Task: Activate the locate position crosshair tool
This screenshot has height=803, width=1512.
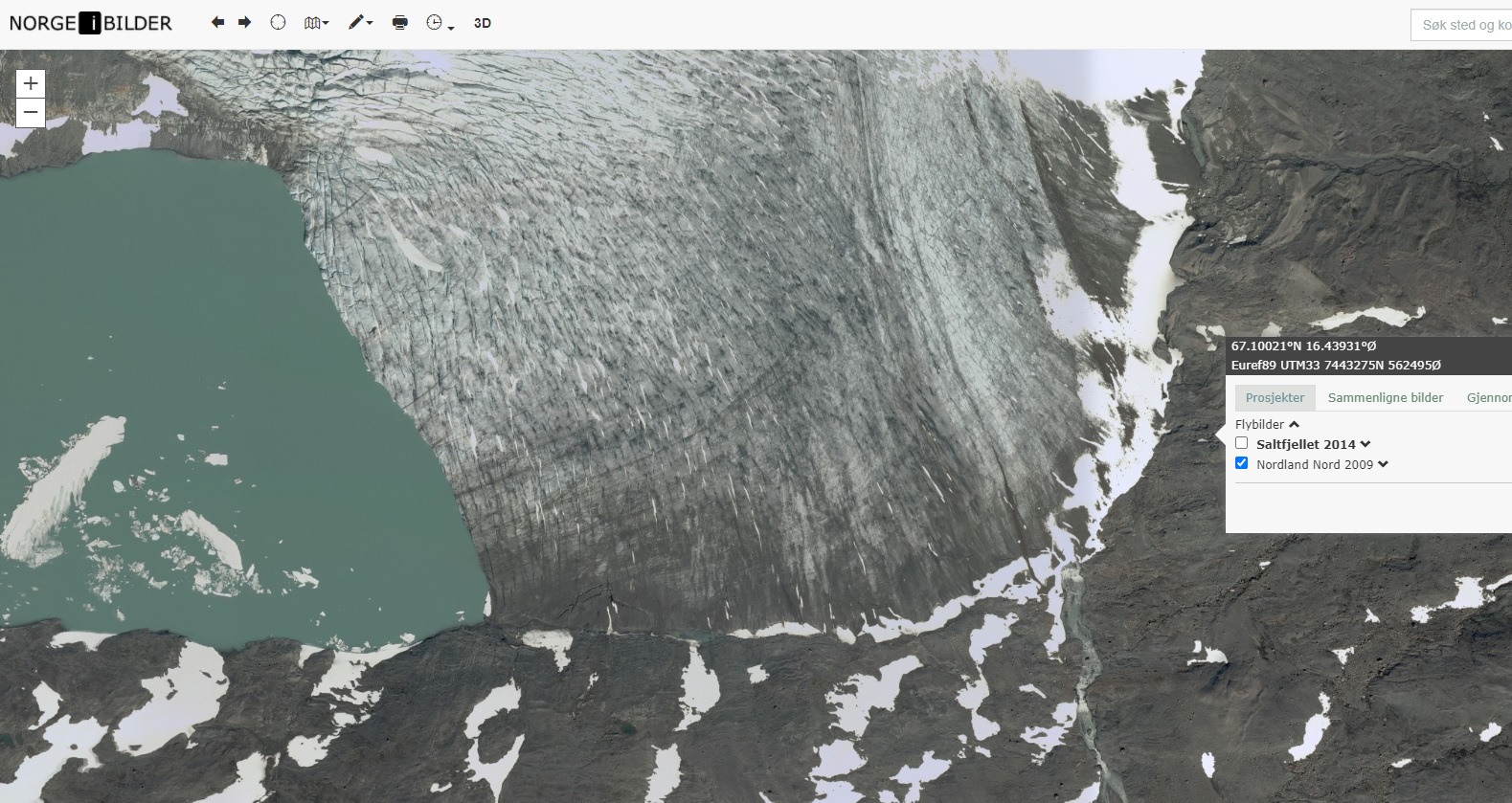Action: pos(278,23)
